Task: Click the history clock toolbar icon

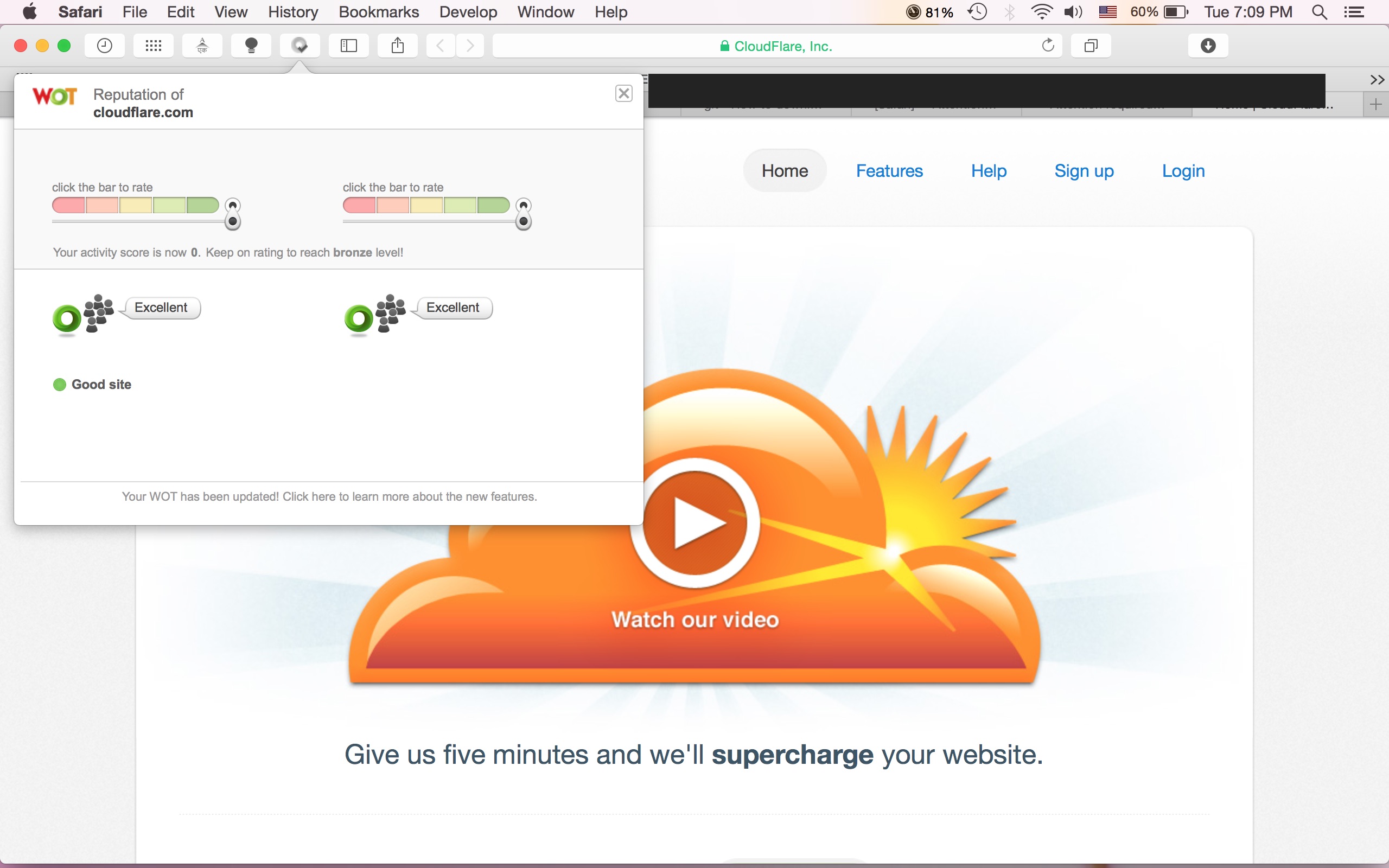Action: tap(105, 46)
